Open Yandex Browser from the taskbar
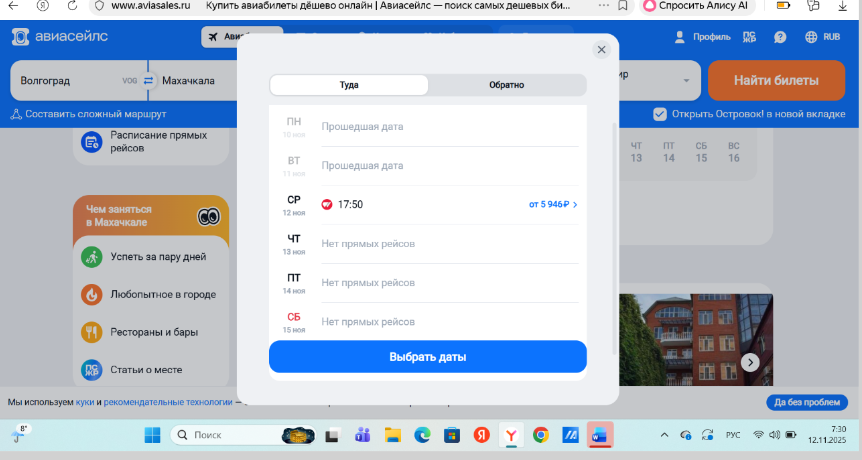Viewport: 862px width, 460px height. pyautogui.click(x=511, y=435)
